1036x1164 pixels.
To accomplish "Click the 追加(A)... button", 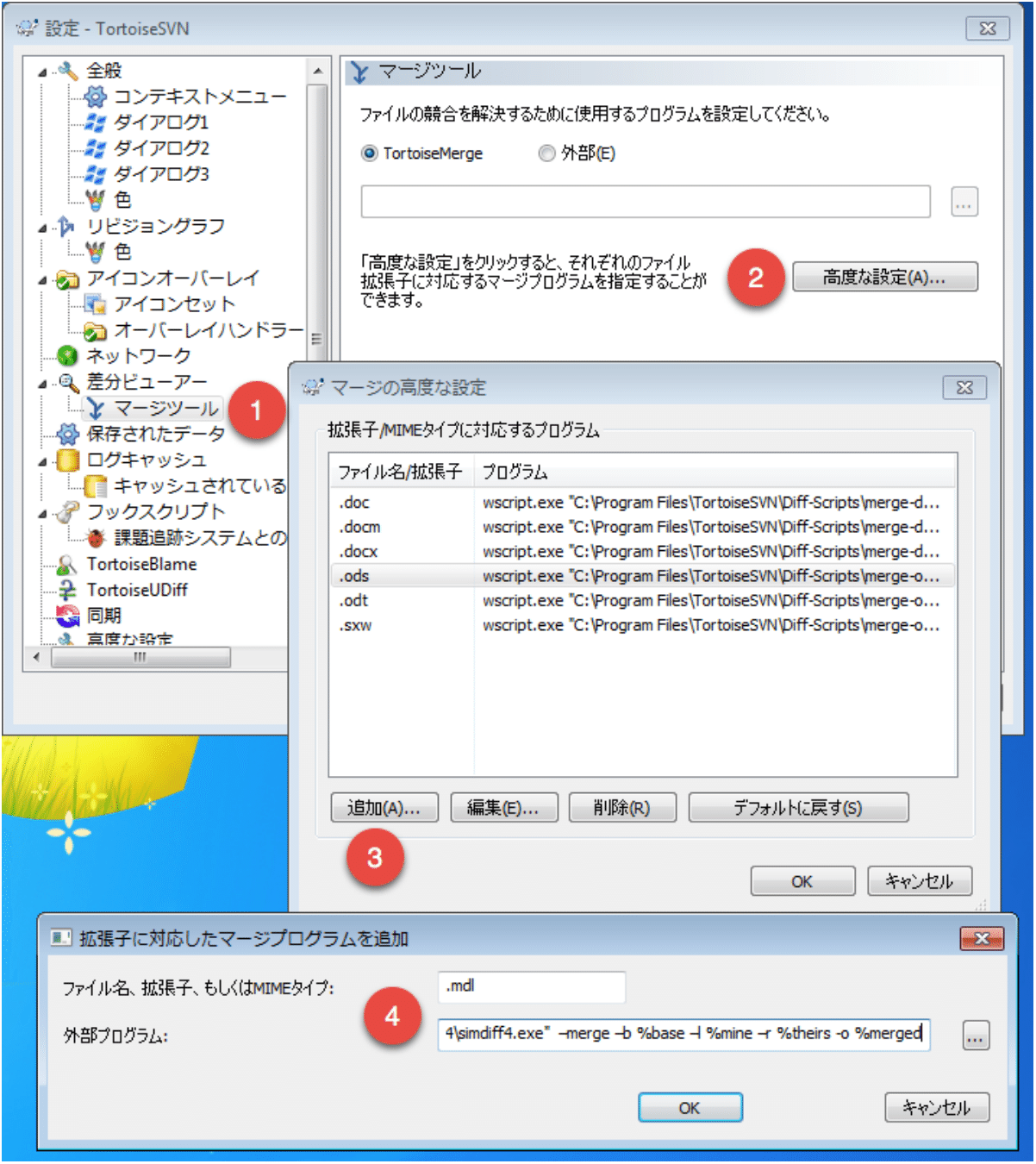I will point(384,808).
